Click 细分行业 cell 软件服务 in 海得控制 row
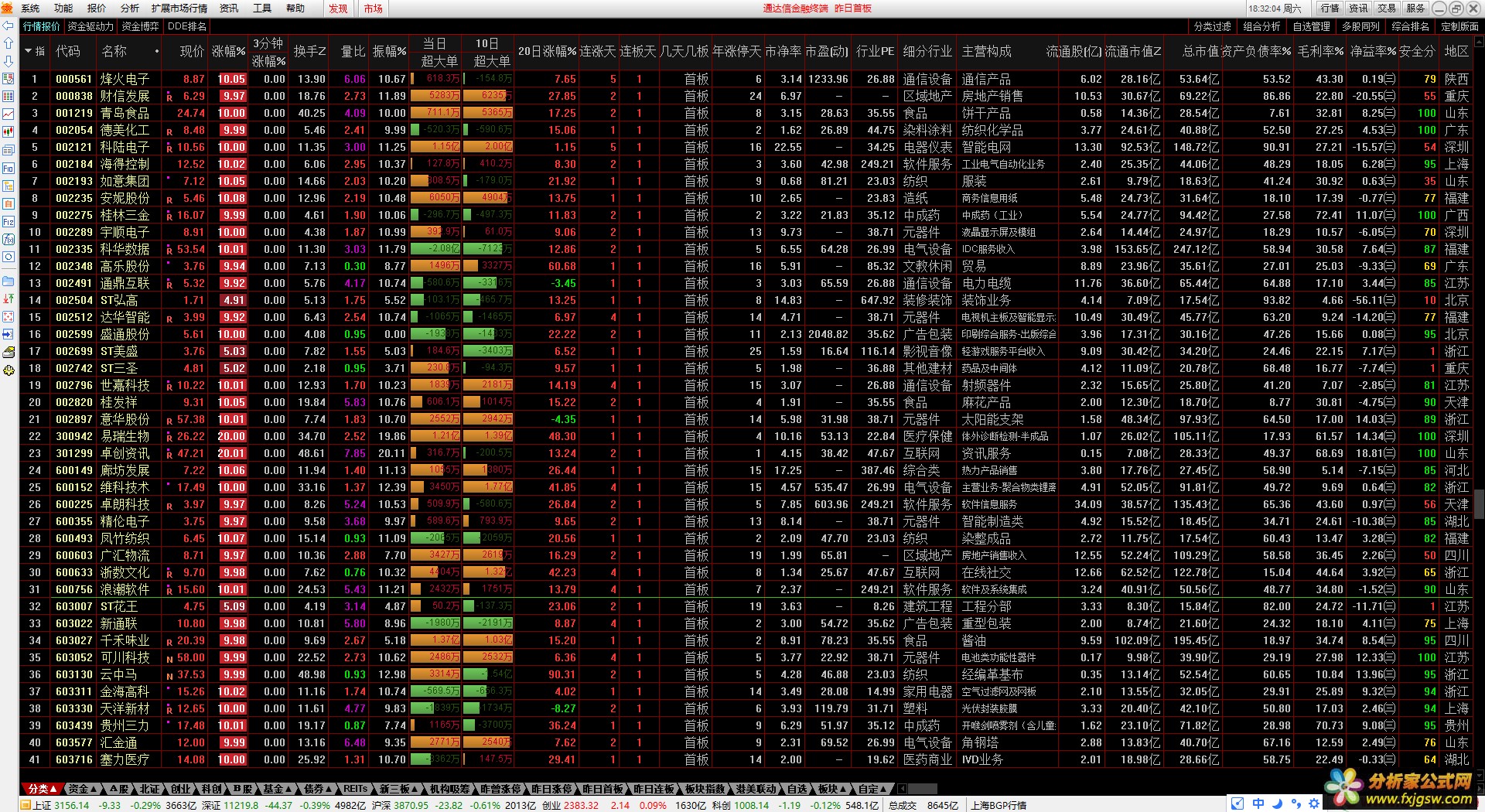Screen dimensions: 1485x812 [x=927, y=164]
